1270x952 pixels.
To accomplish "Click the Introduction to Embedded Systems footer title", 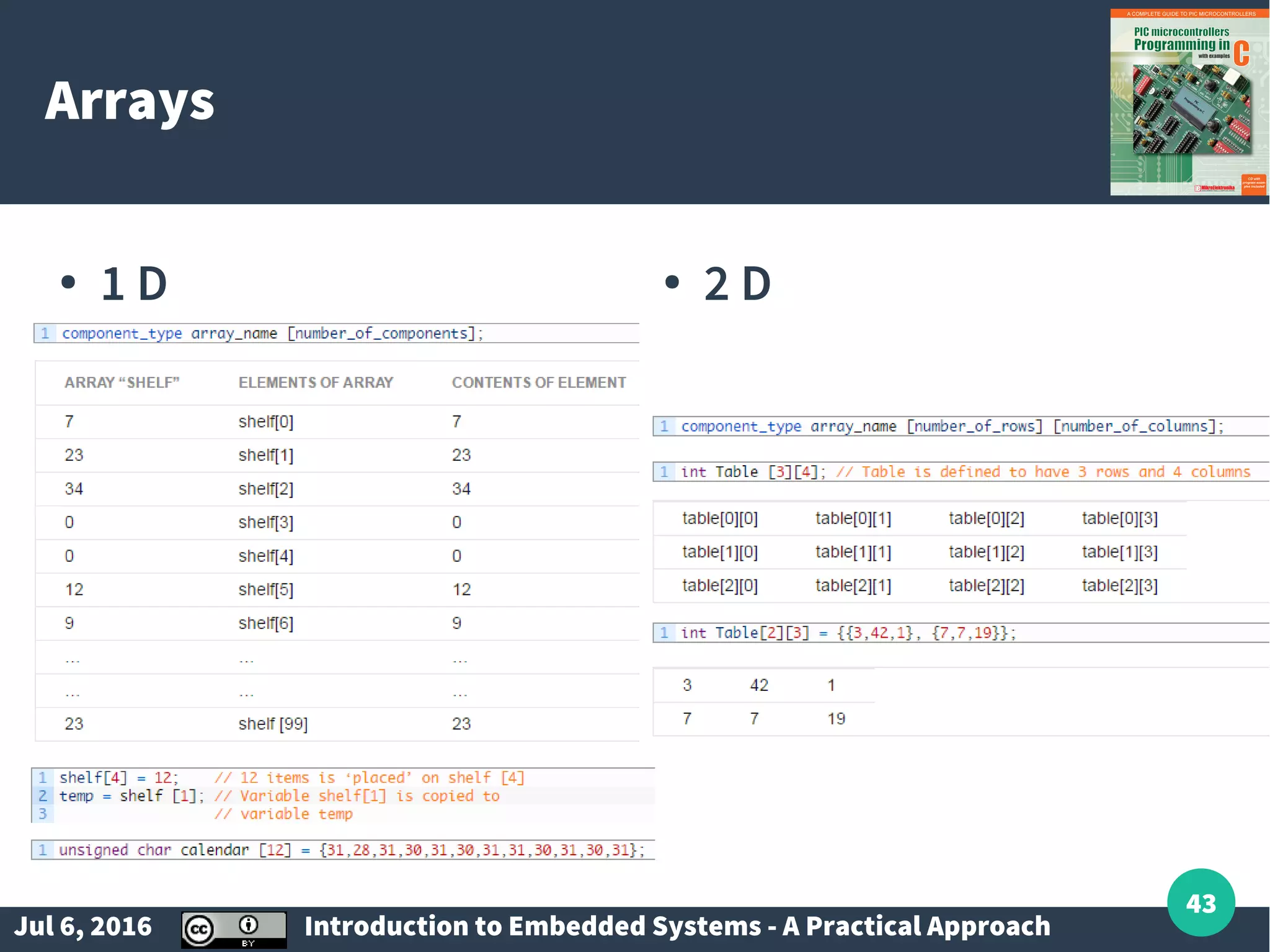I will [x=677, y=927].
